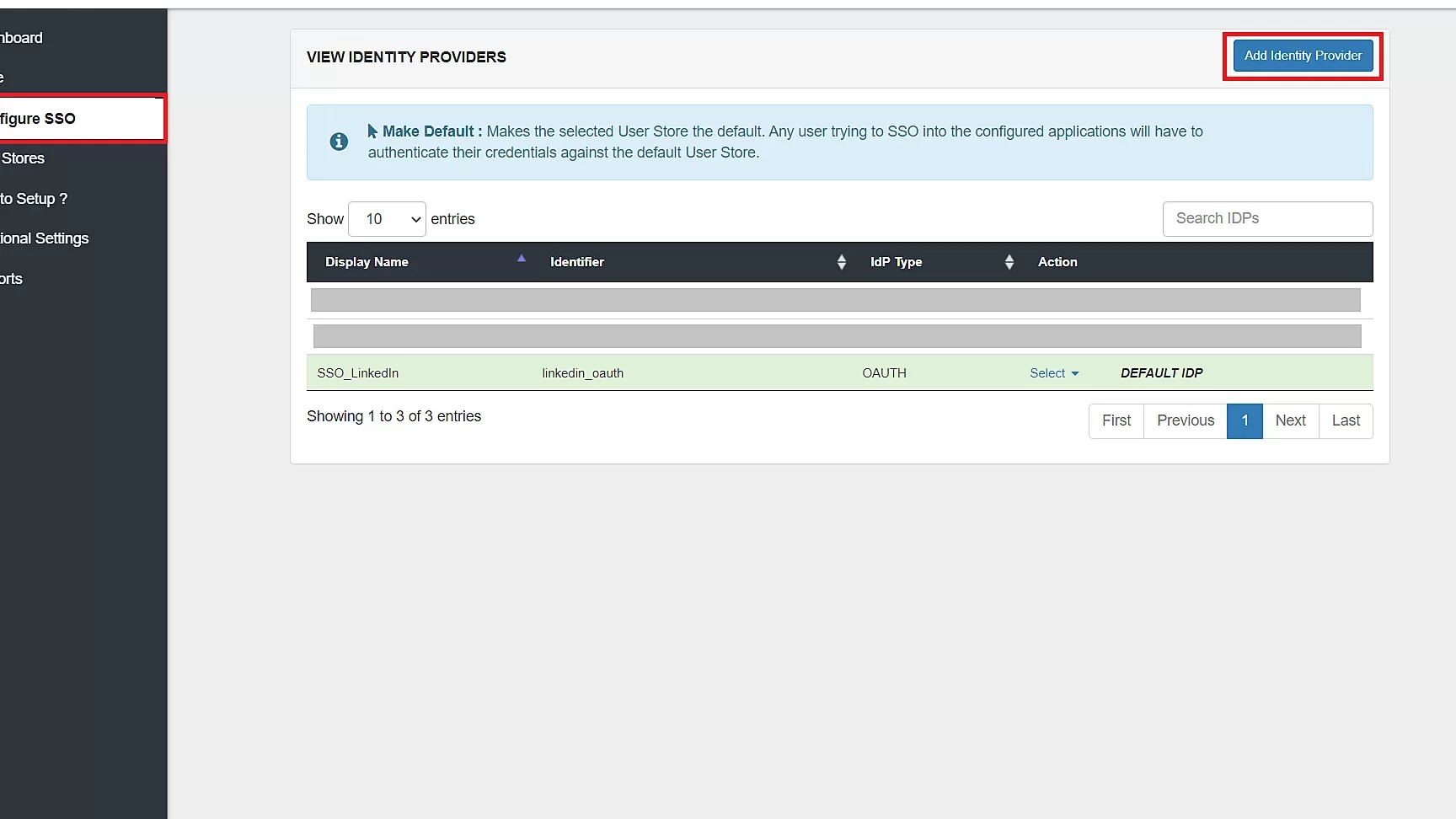Go to the First page
Image resolution: width=1456 pixels, height=819 pixels.
[1116, 420]
